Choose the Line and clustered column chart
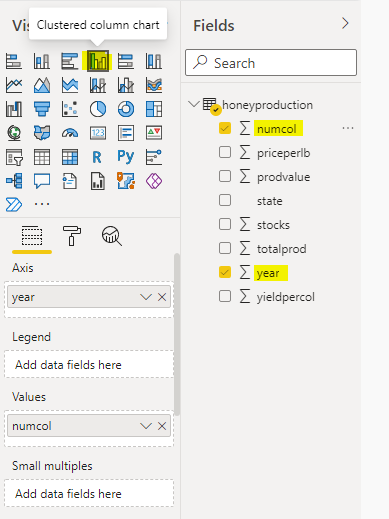389x519 pixels. pyautogui.click(x=126, y=85)
